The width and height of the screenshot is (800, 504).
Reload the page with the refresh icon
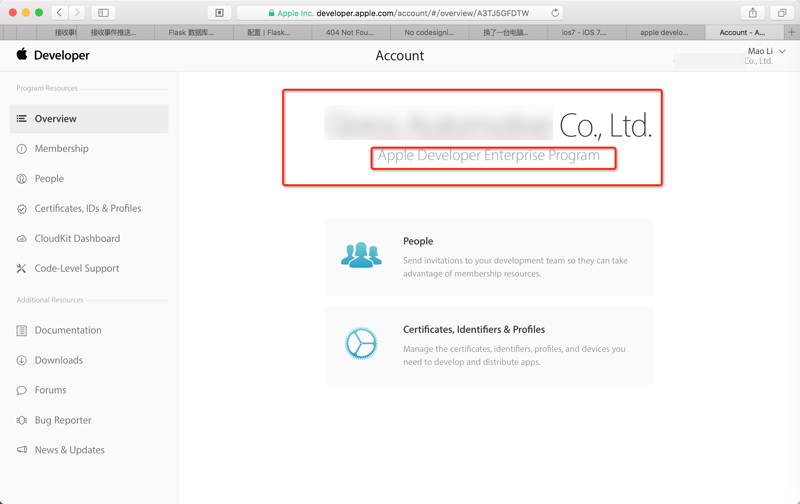tap(555, 13)
